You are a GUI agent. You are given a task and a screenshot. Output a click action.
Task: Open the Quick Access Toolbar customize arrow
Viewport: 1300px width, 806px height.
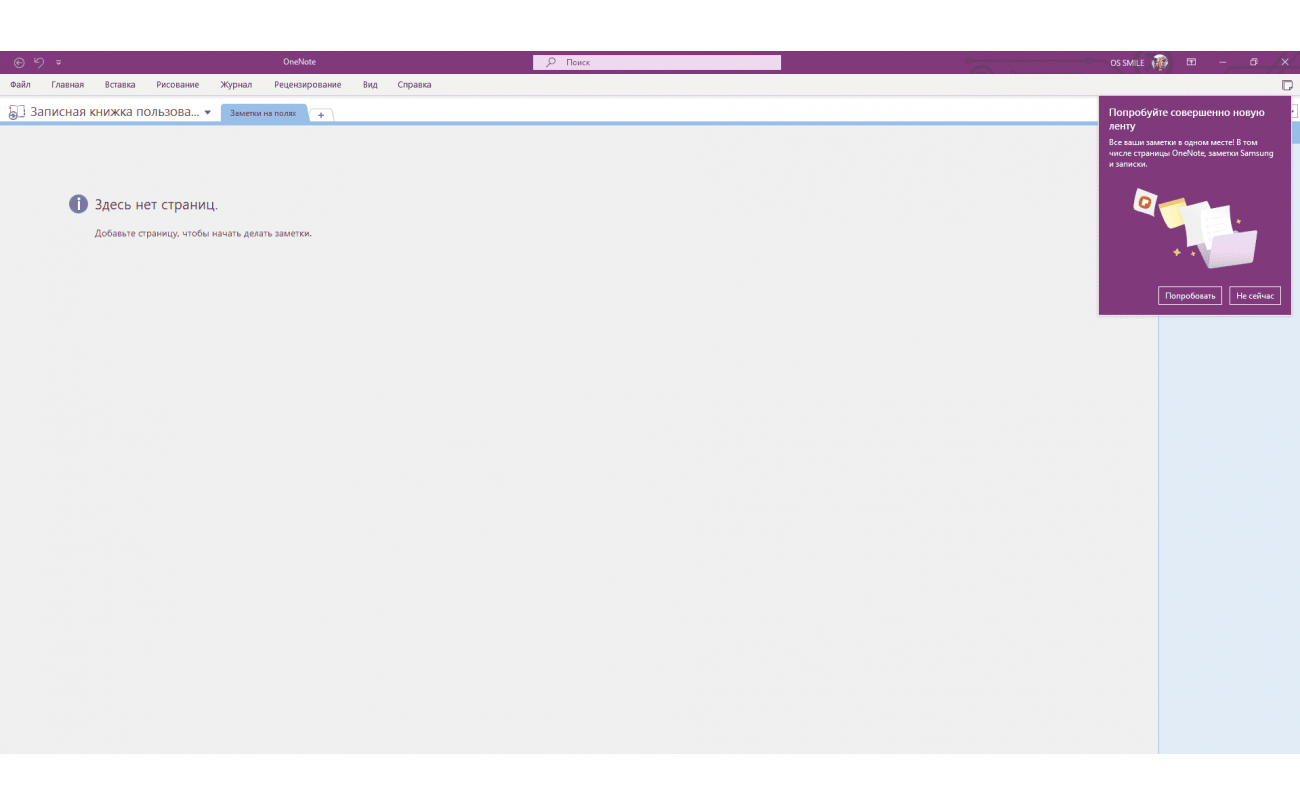click(x=58, y=62)
